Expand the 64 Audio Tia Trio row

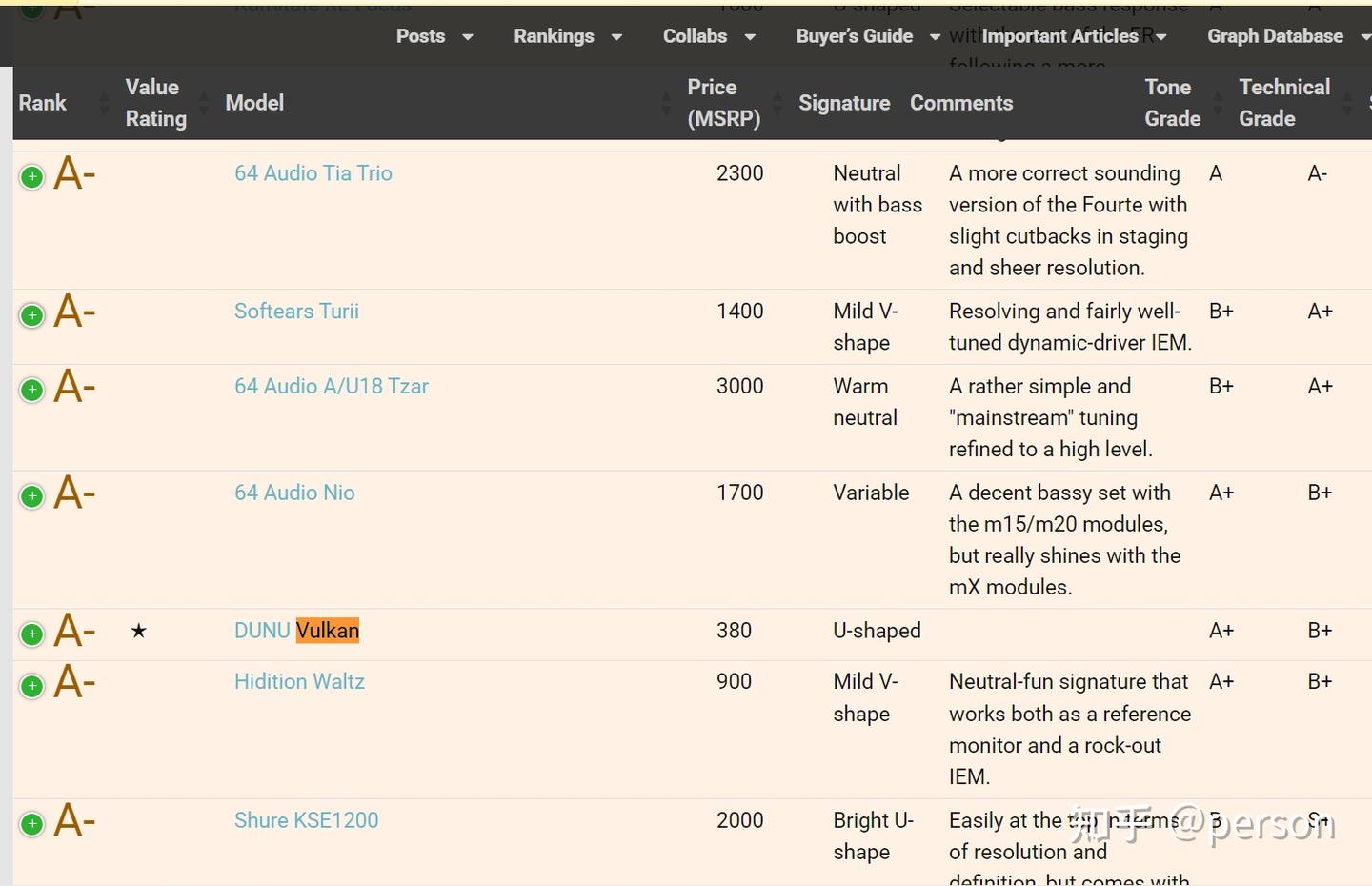(32, 177)
